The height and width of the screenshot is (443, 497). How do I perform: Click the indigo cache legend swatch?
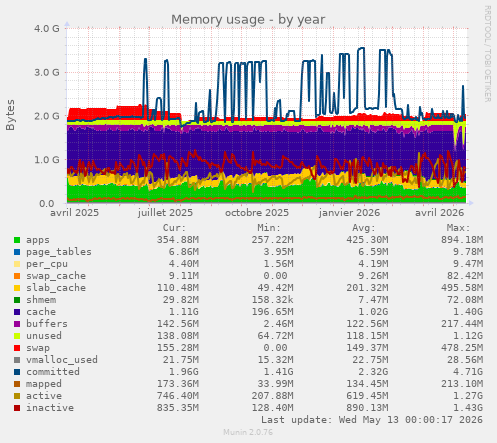coord(17,312)
